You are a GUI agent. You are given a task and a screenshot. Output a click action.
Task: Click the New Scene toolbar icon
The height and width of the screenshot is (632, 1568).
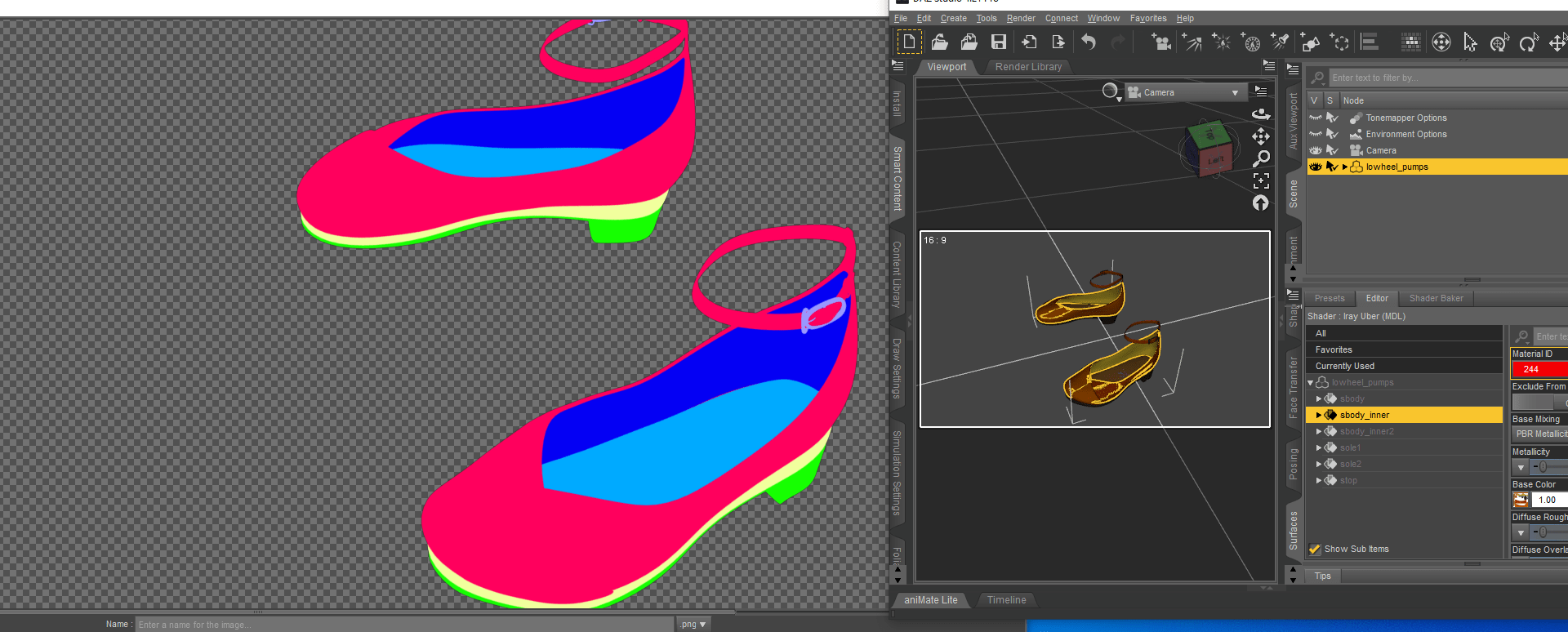[x=909, y=42]
